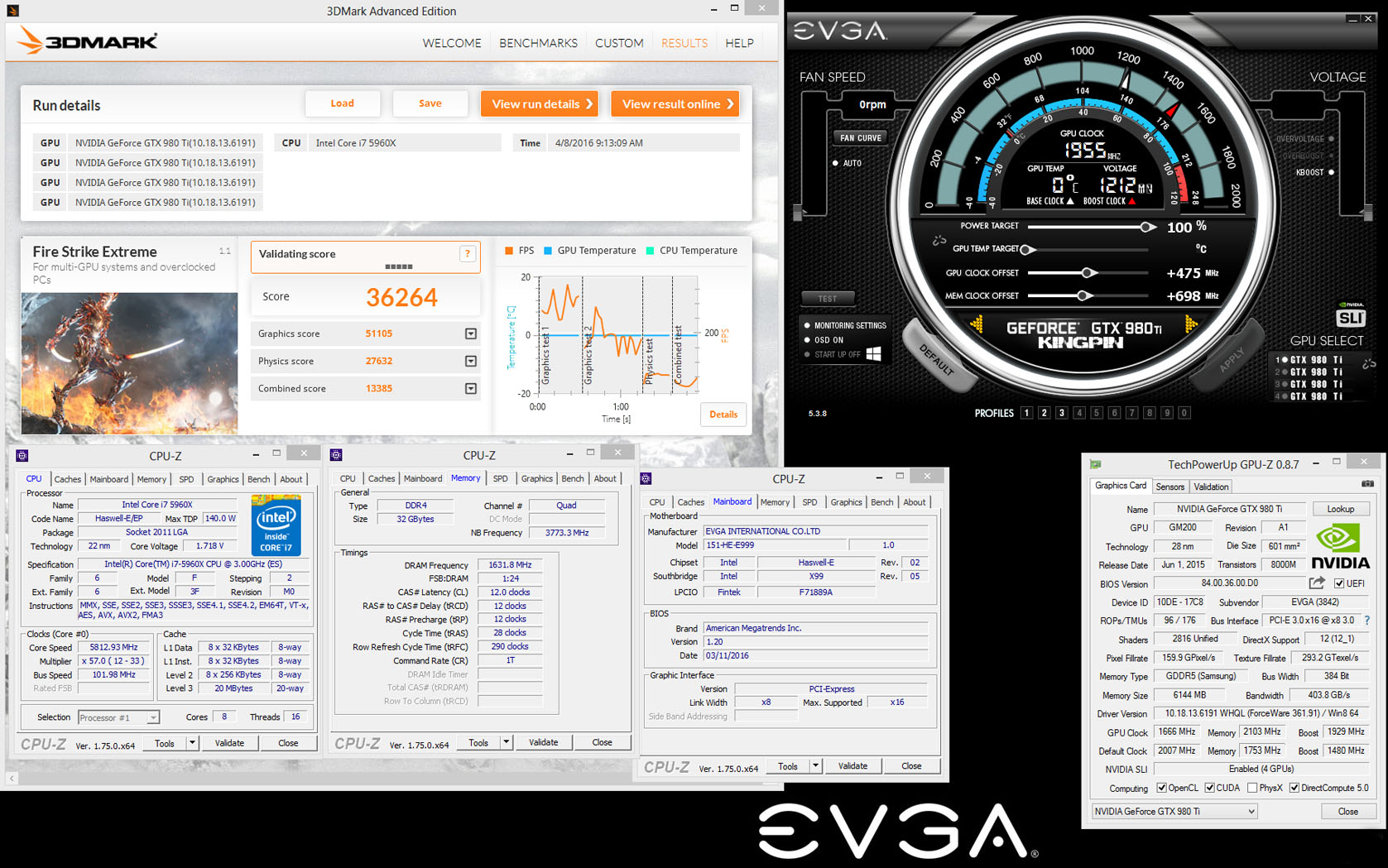1388x868 pixels.
Task: Click the Intel Core i7 logo in CPU-Z
Action: click(276, 525)
